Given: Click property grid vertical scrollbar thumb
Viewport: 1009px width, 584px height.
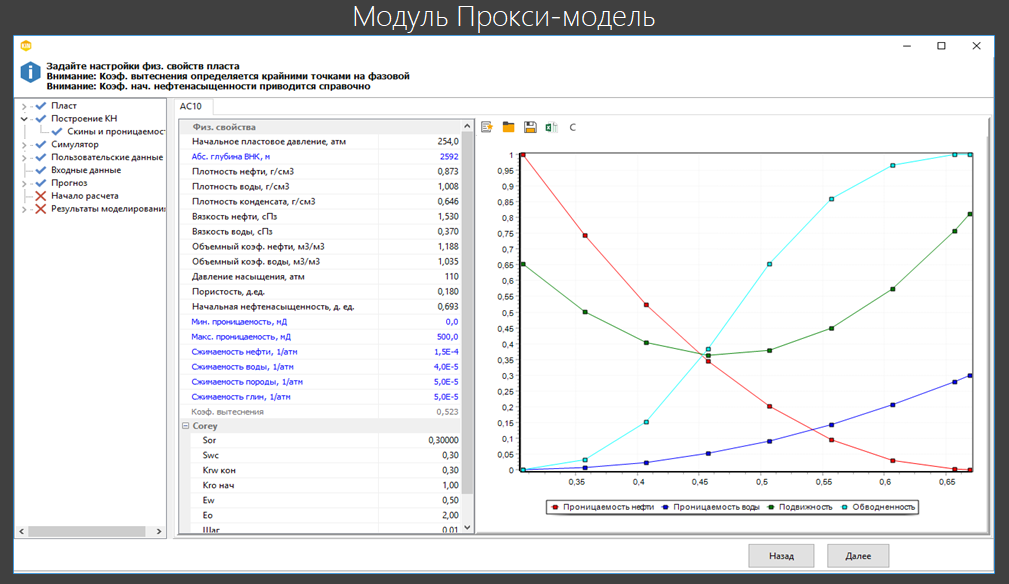Looking at the screenshot, I should pos(468,312).
